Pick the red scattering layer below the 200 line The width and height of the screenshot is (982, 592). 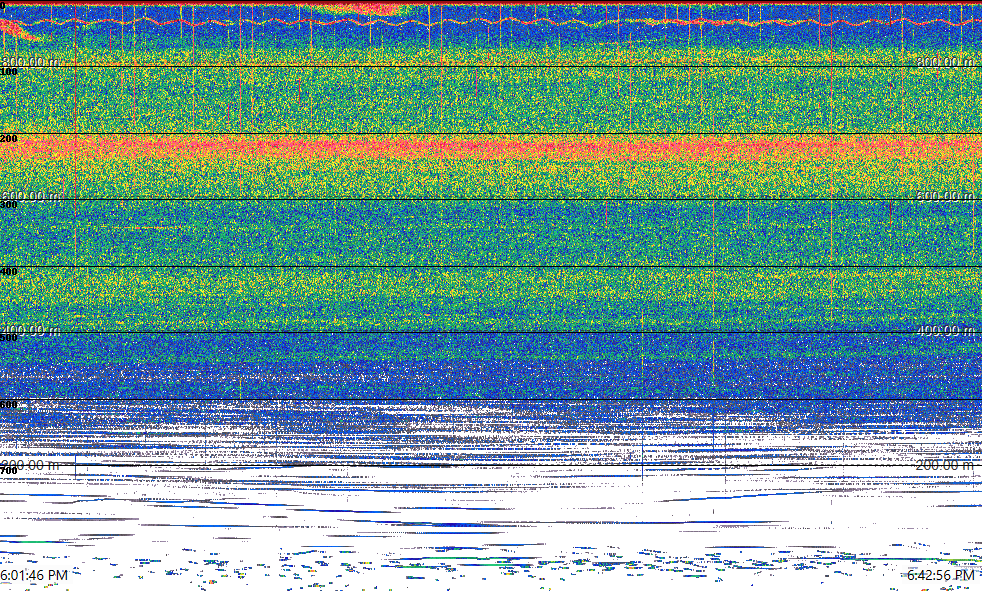pyautogui.click(x=491, y=148)
